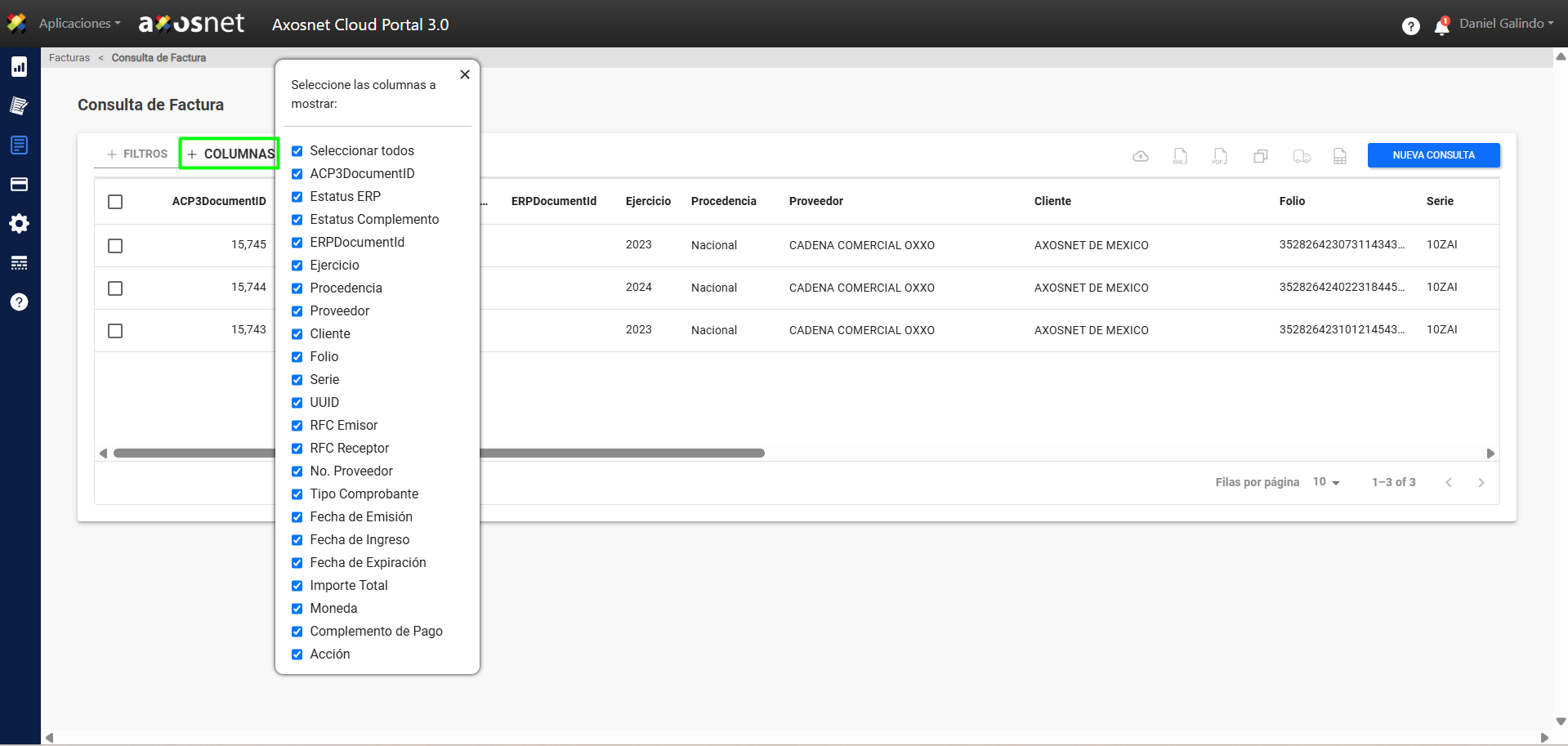Select the row checkbox for document 15,745
Screen dimensions: 1568x746
coord(115,246)
